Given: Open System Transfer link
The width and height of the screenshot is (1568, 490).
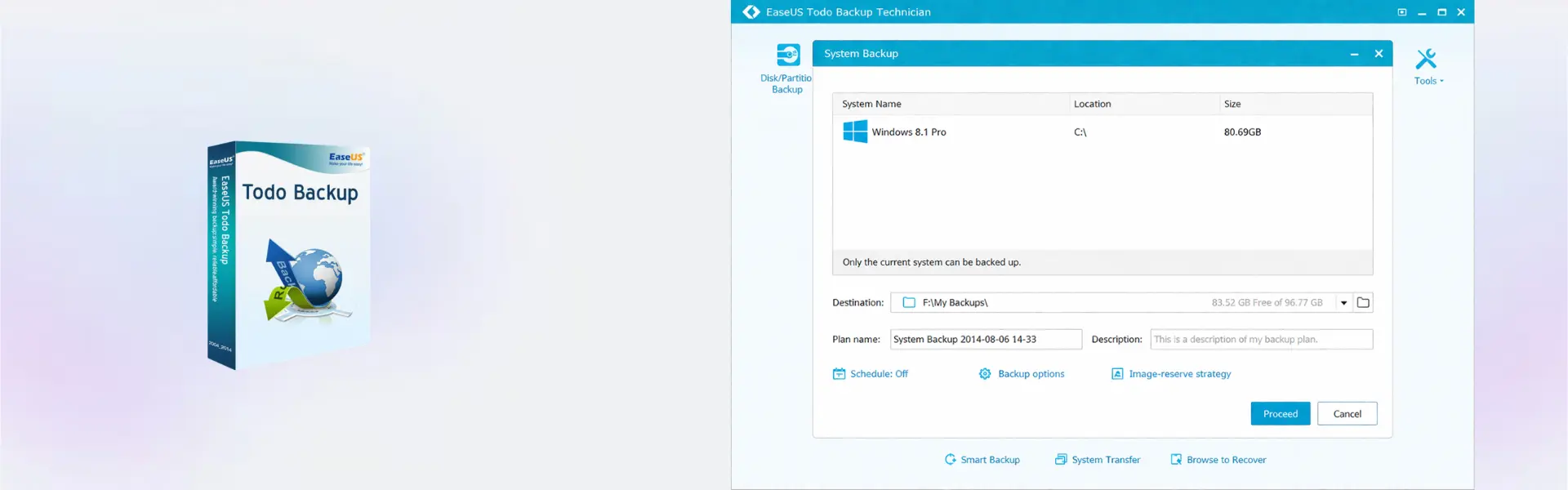Looking at the screenshot, I should [1106, 460].
